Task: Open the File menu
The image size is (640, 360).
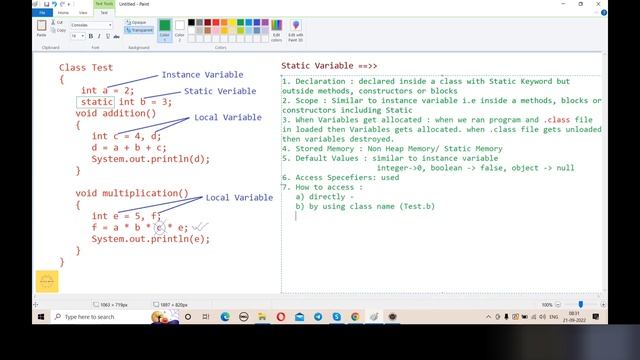Action: point(42,13)
